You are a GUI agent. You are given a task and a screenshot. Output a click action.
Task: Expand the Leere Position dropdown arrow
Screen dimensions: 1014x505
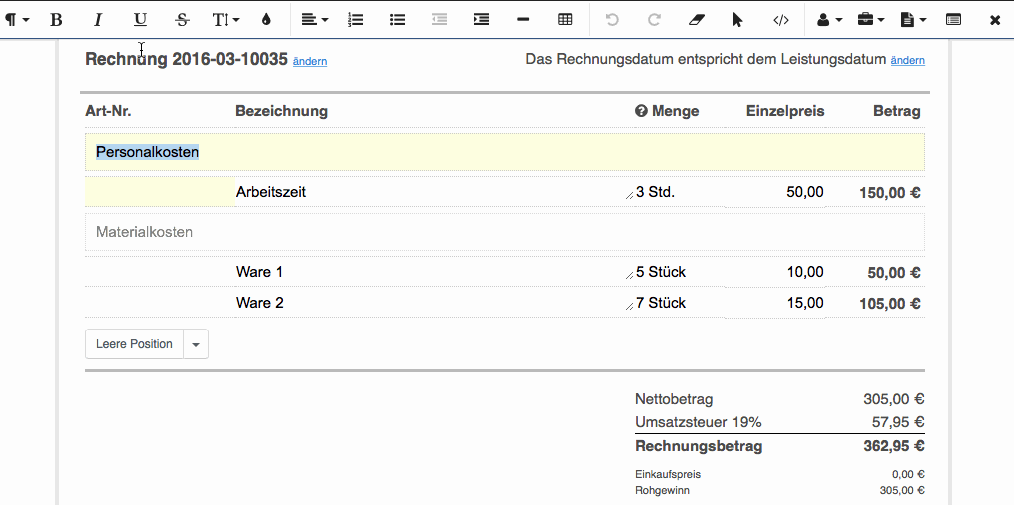click(196, 344)
